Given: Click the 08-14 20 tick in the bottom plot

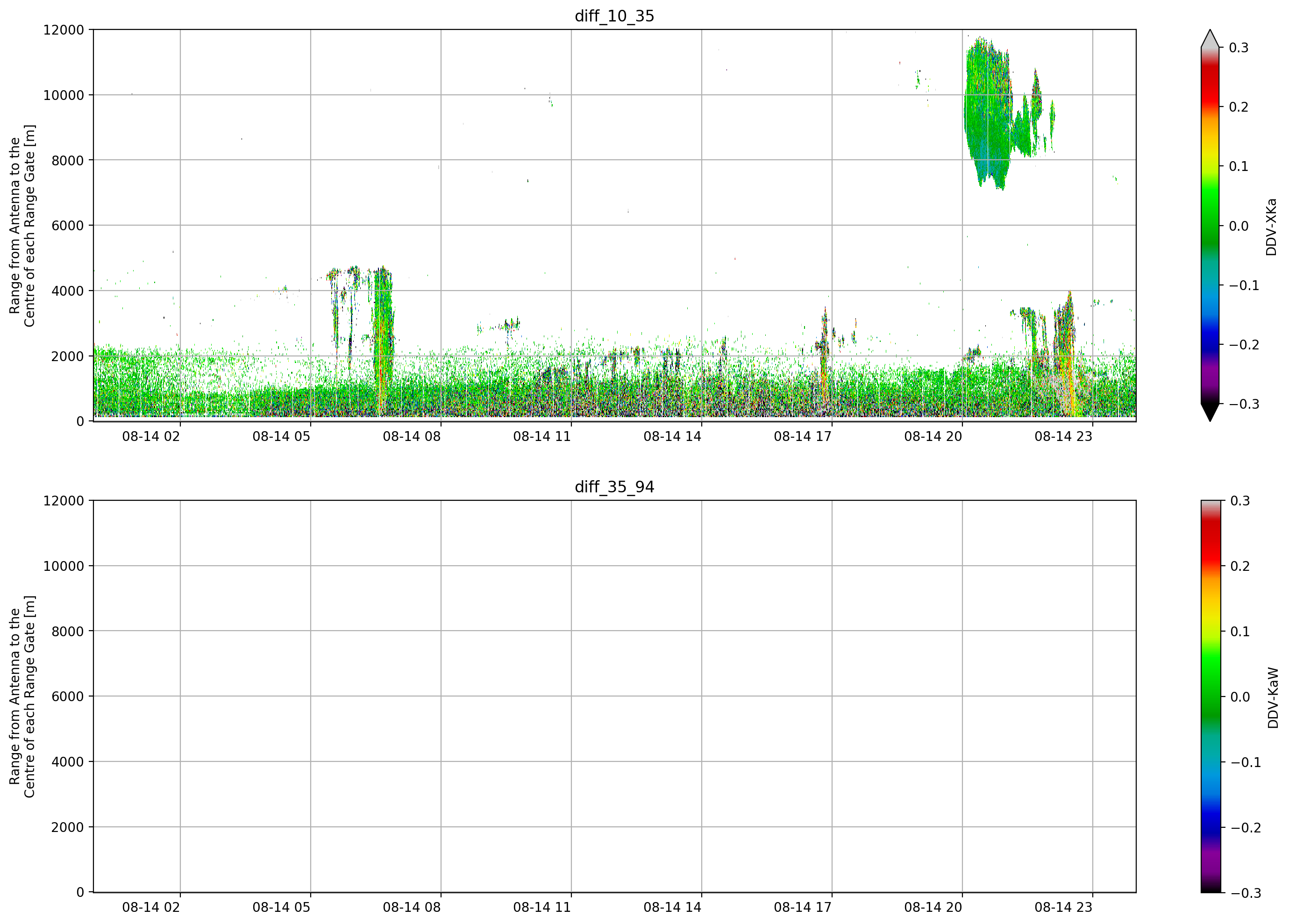Looking at the screenshot, I should point(933,908).
